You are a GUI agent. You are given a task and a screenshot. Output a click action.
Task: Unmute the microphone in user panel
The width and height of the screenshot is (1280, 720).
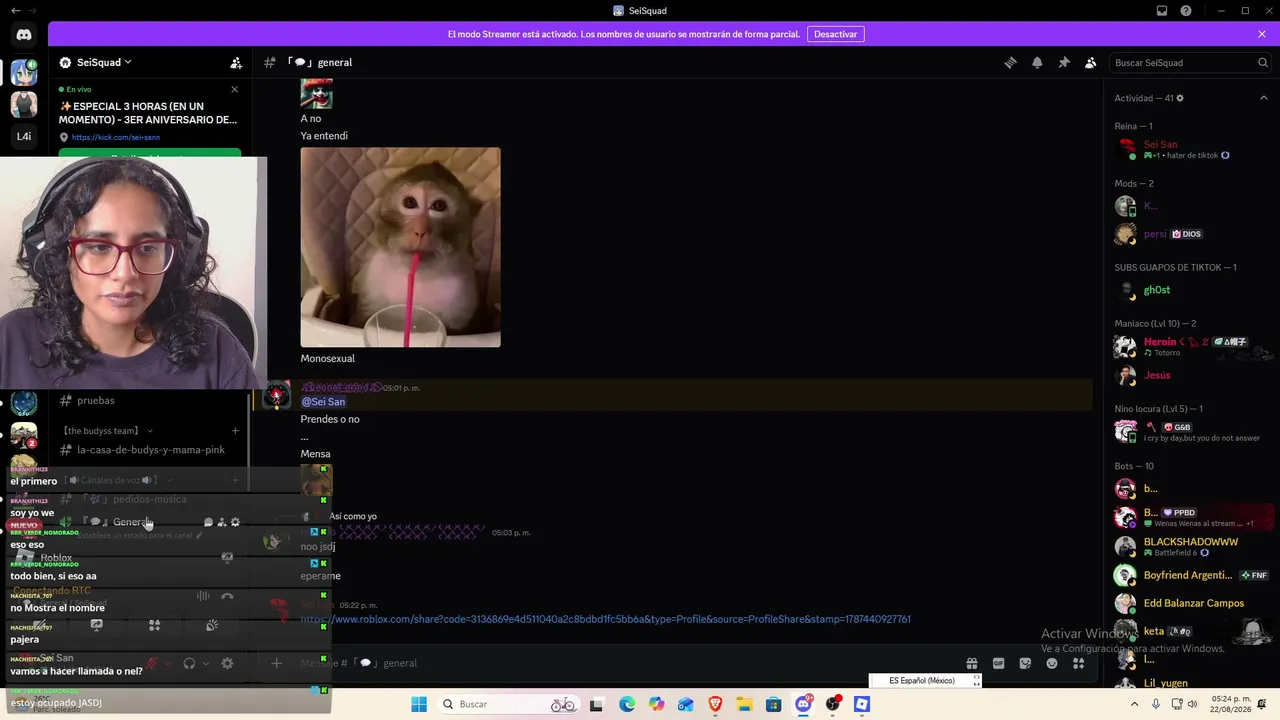click(x=152, y=663)
